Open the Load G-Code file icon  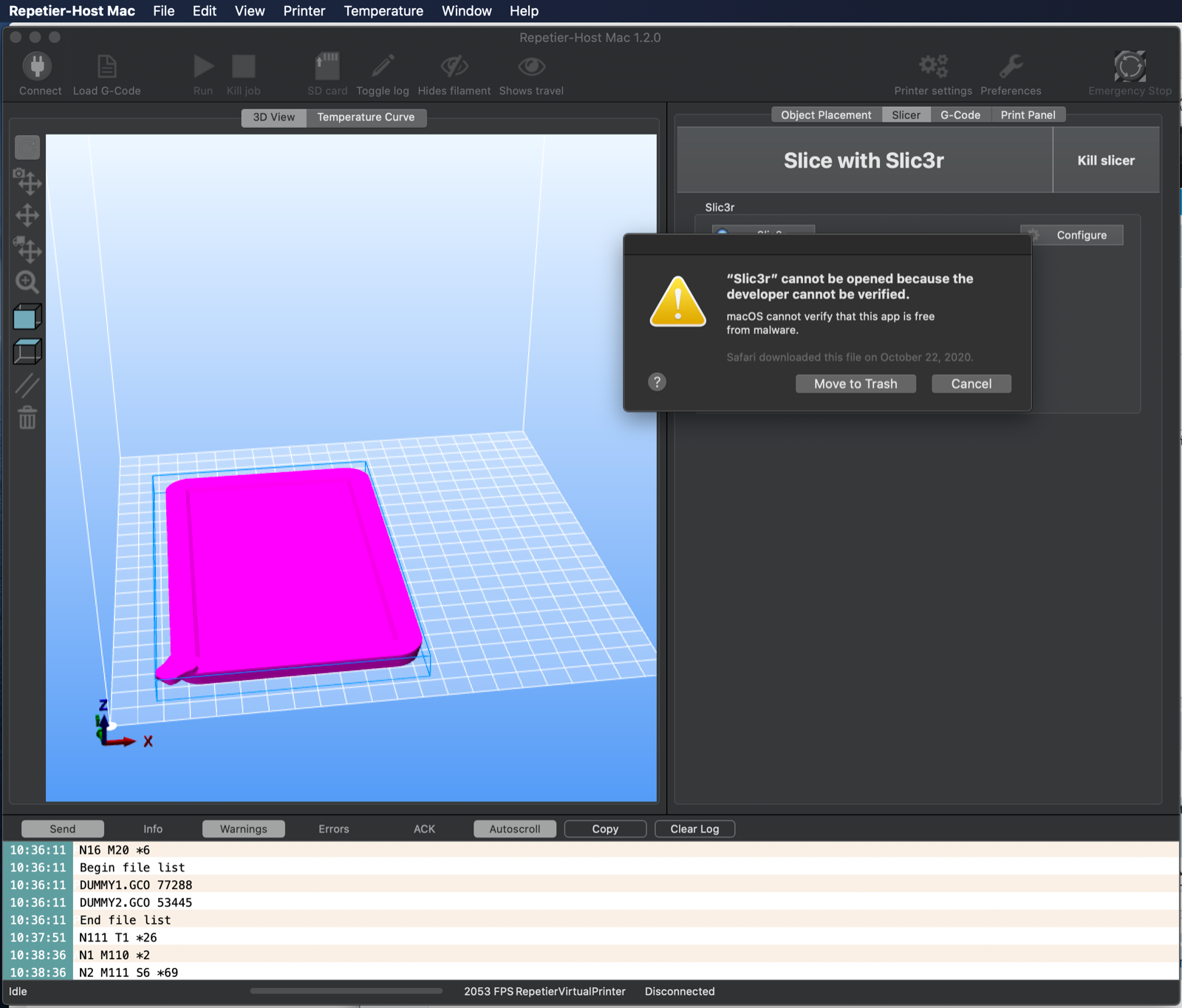tap(107, 67)
